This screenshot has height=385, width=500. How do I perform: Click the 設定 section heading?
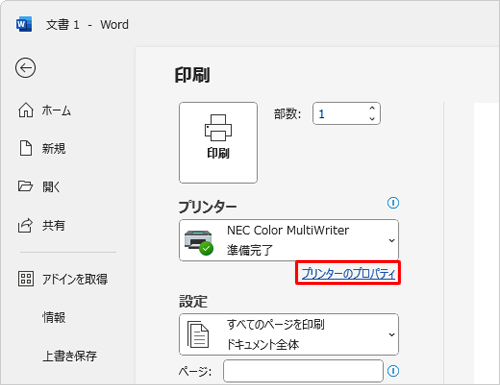[x=193, y=301]
